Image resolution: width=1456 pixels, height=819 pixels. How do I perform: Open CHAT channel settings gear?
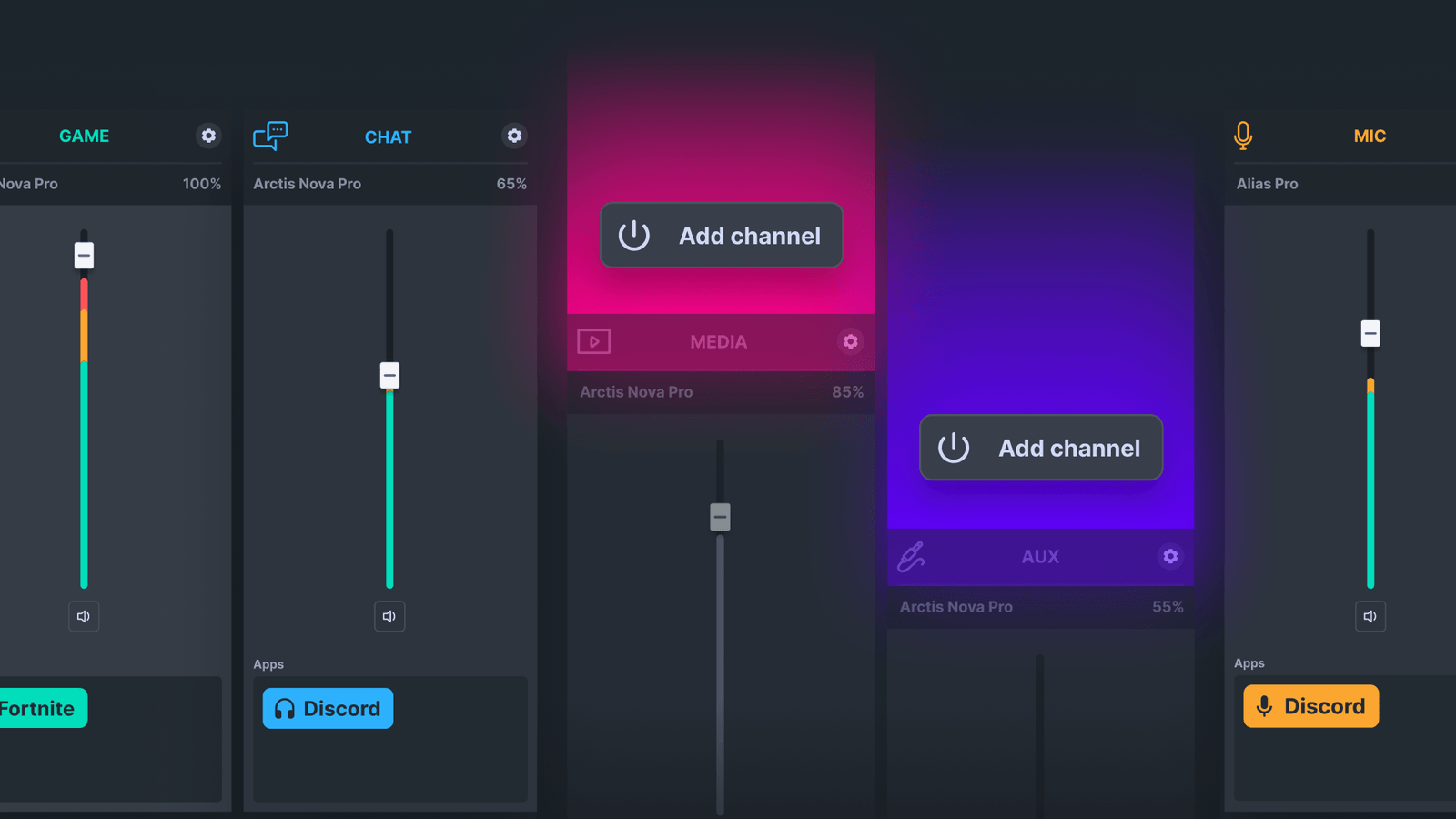(514, 136)
